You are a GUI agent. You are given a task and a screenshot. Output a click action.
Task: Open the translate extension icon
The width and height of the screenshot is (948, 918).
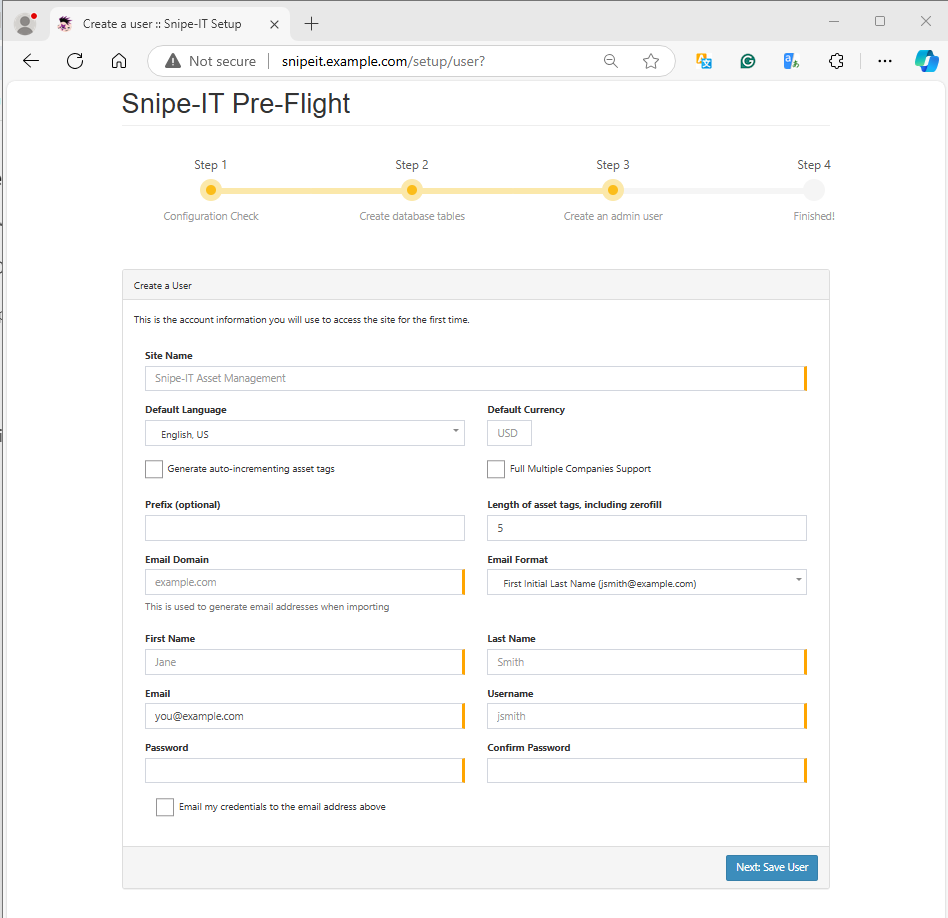click(x=704, y=61)
